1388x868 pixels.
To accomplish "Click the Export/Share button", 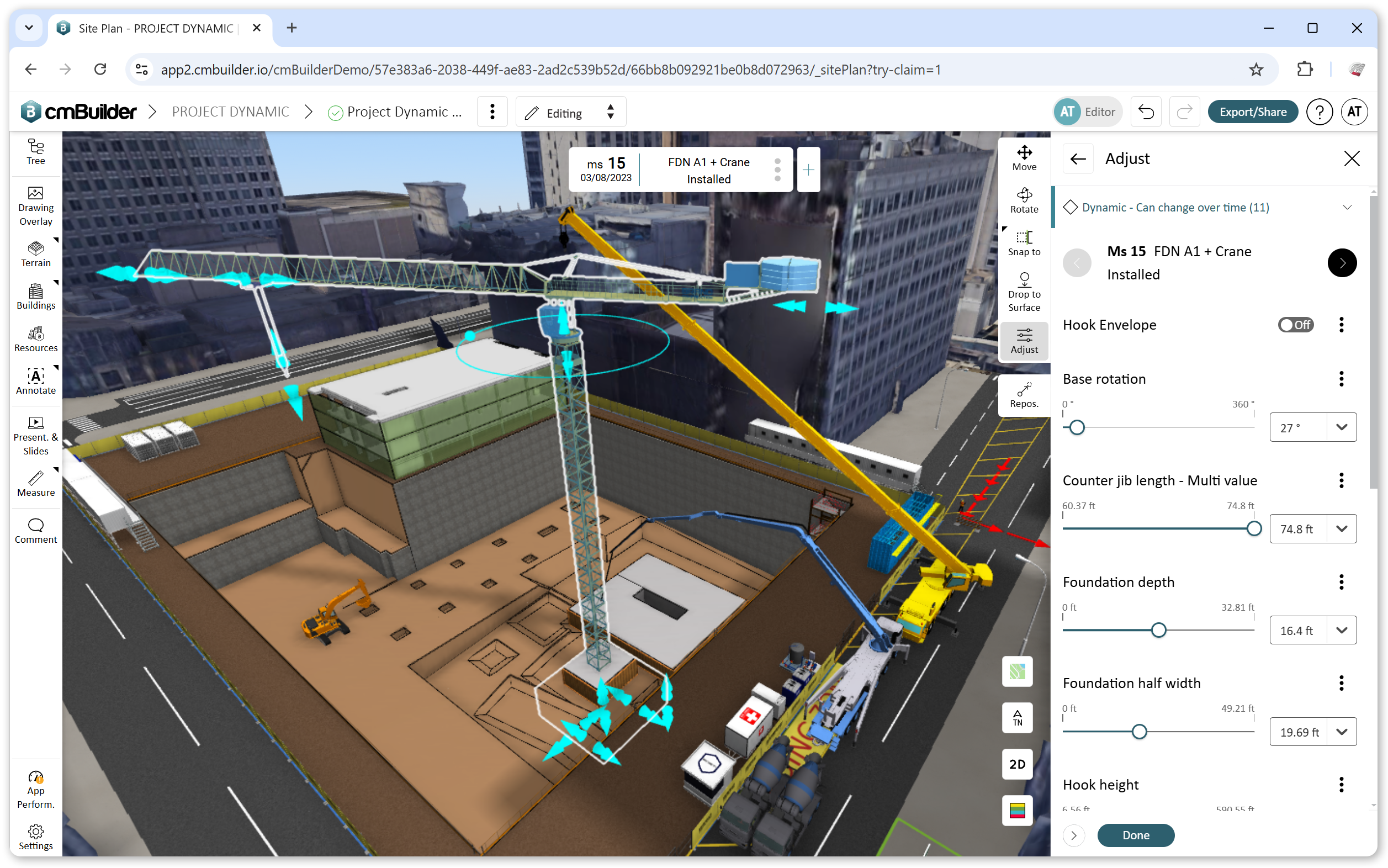I will (1253, 112).
